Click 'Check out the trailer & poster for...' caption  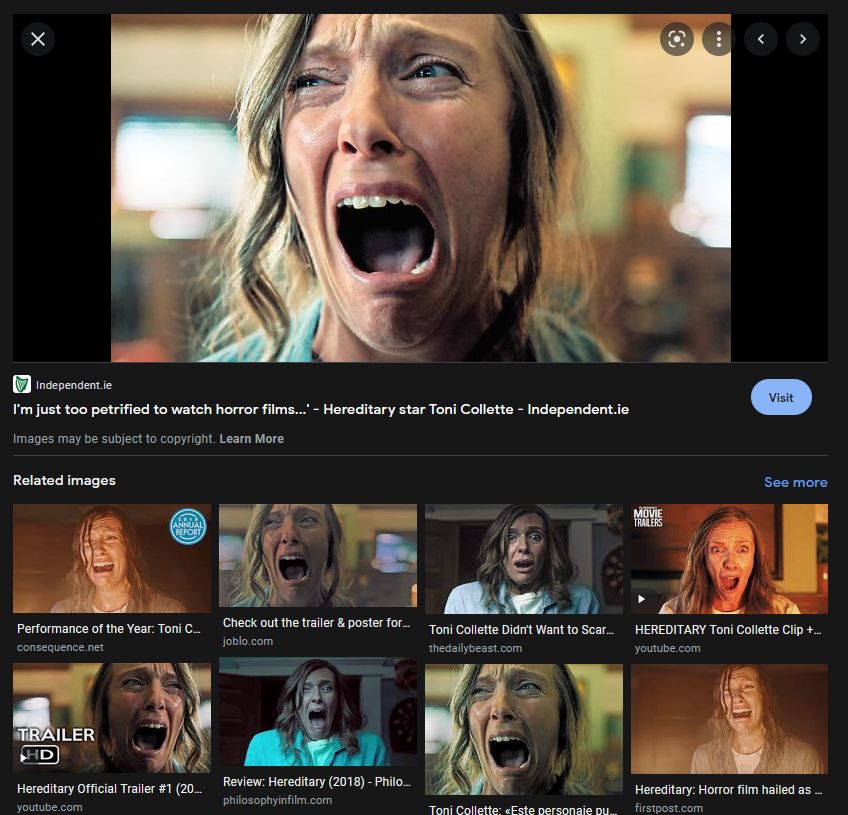click(316, 622)
